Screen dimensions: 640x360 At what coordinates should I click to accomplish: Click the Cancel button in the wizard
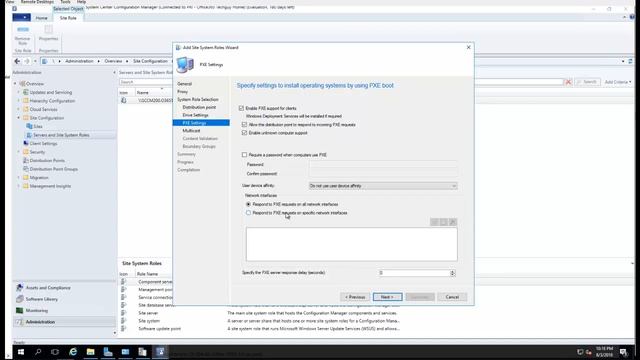452,297
